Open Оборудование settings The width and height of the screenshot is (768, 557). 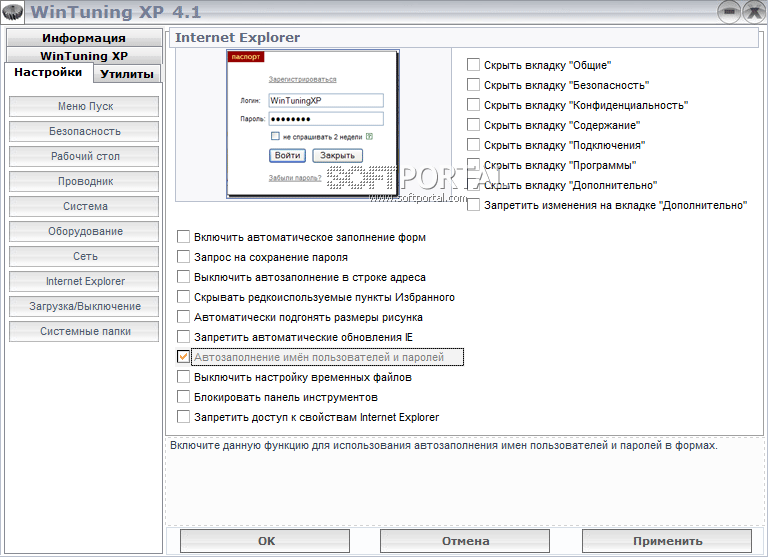[84, 231]
